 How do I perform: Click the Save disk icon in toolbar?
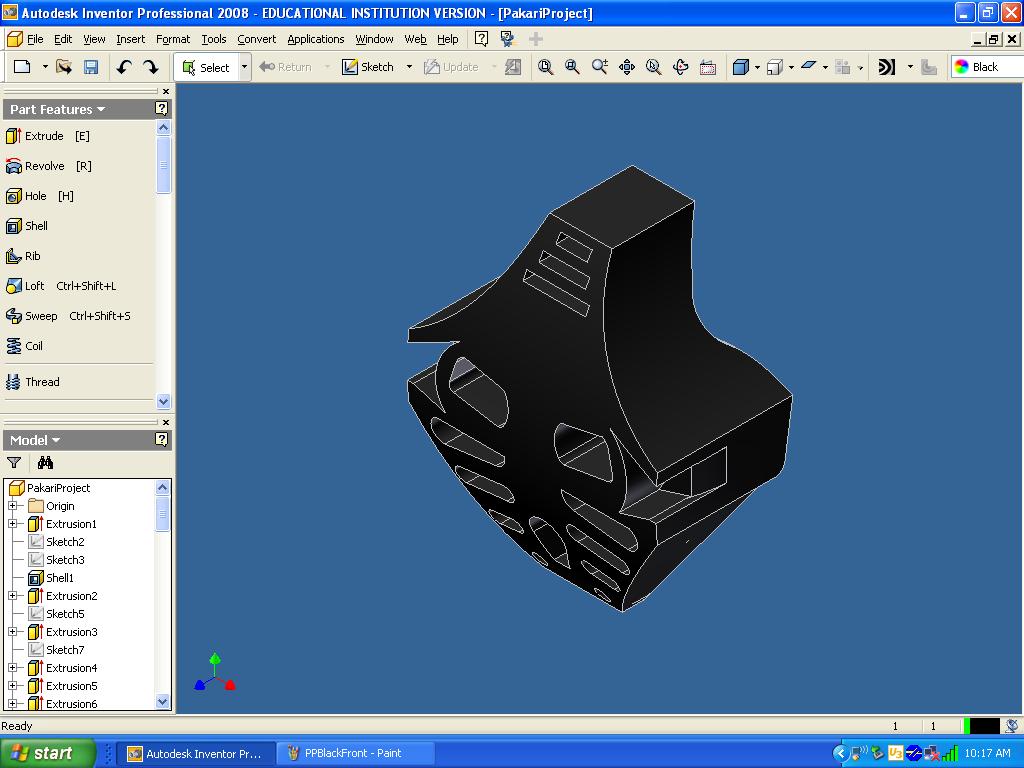click(x=91, y=67)
